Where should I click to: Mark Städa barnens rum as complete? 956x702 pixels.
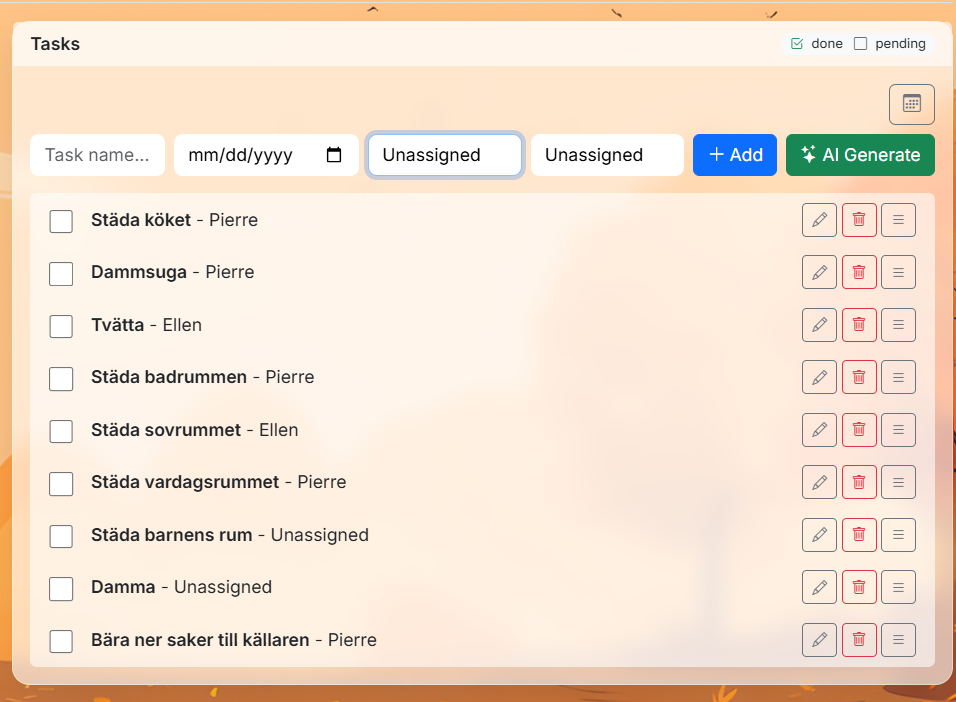[61, 536]
